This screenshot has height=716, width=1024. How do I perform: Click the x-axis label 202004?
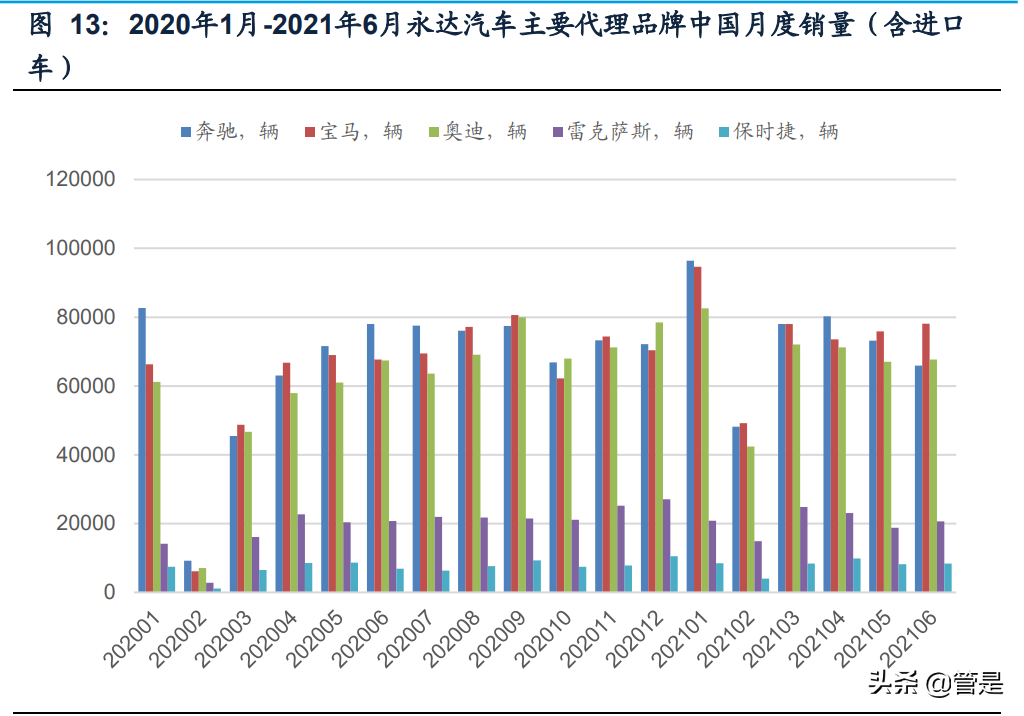(268, 639)
